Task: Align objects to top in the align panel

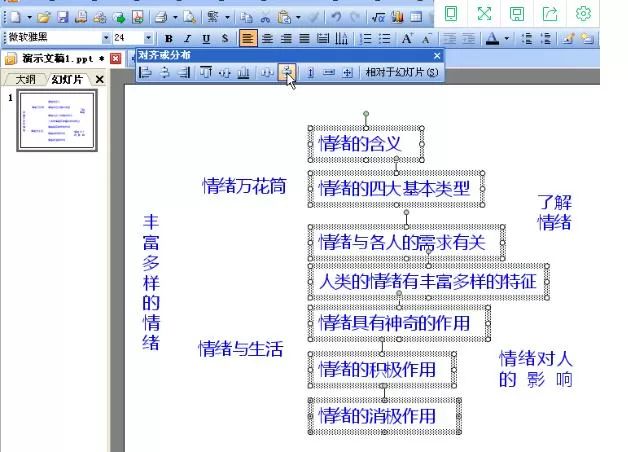Action: 206,72
